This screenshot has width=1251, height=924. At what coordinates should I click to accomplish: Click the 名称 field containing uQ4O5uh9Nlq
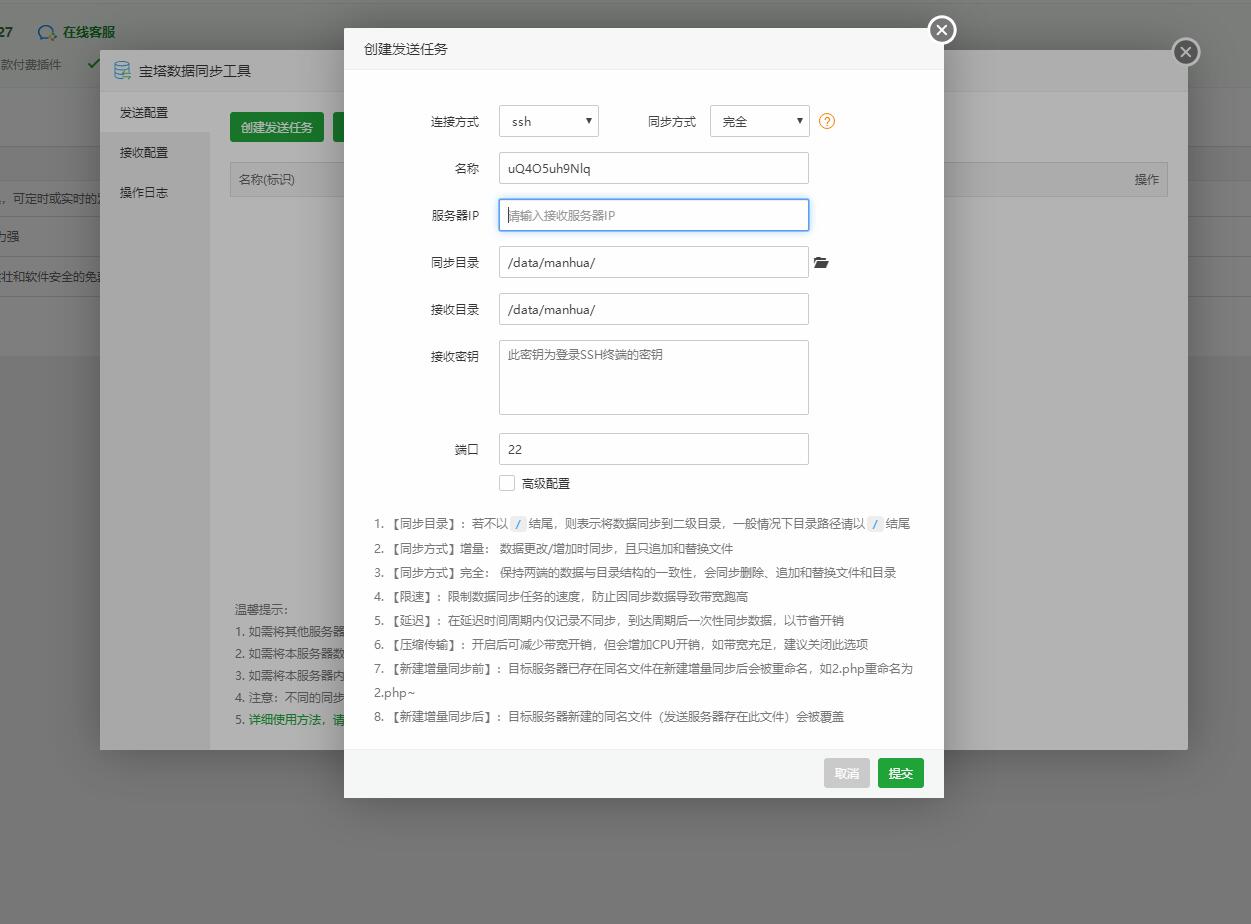point(653,167)
